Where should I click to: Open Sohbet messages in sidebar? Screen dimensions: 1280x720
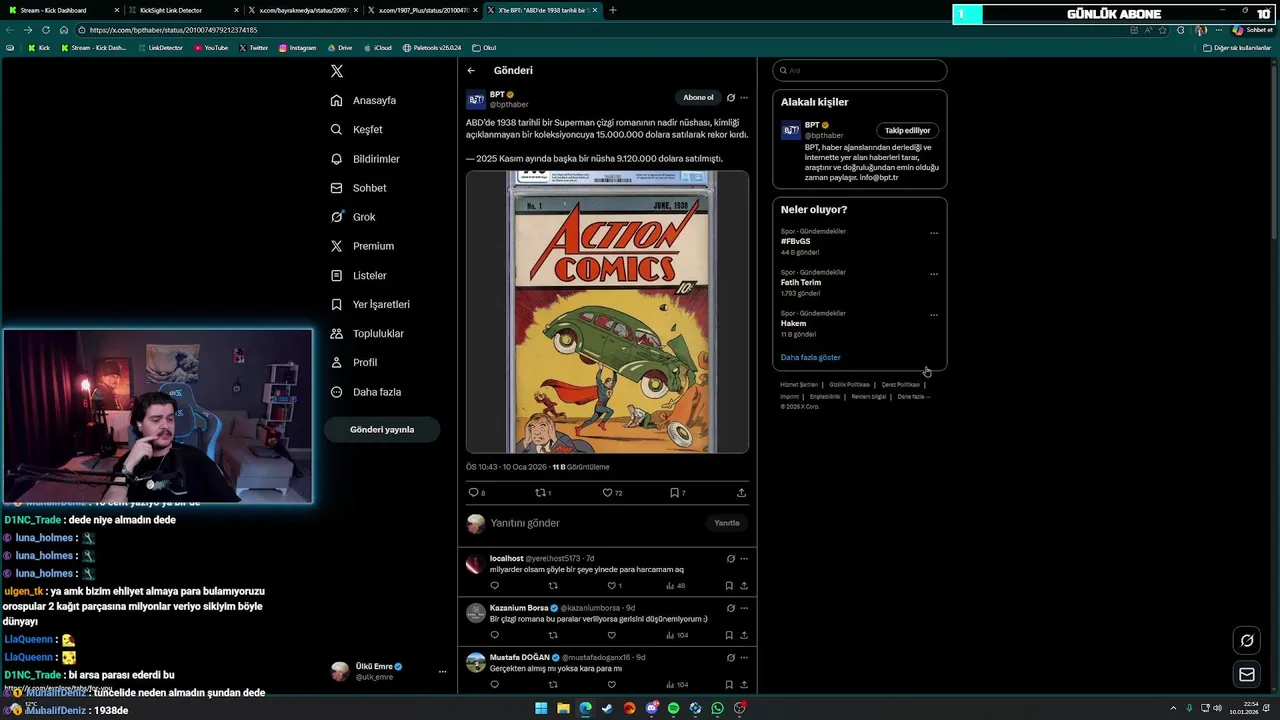pos(358,188)
